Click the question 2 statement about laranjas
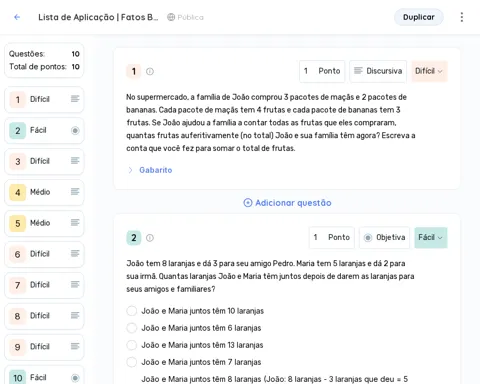 pos(270,276)
